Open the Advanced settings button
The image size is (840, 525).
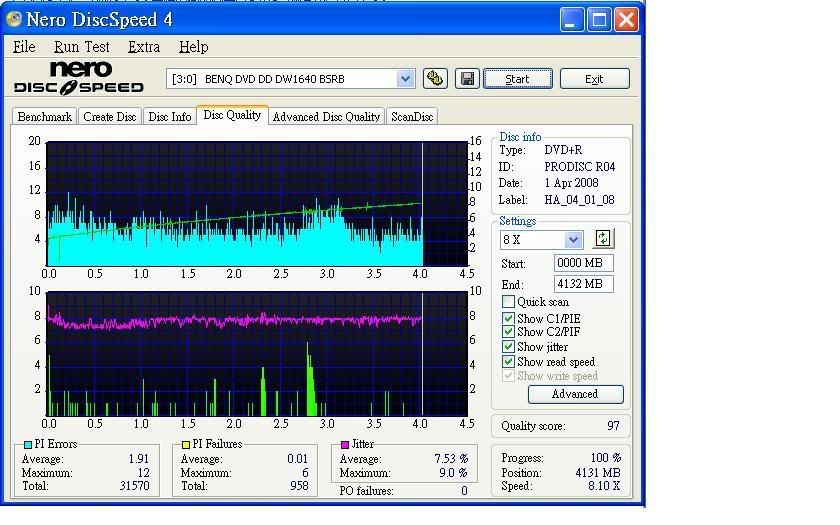pyautogui.click(x=575, y=394)
